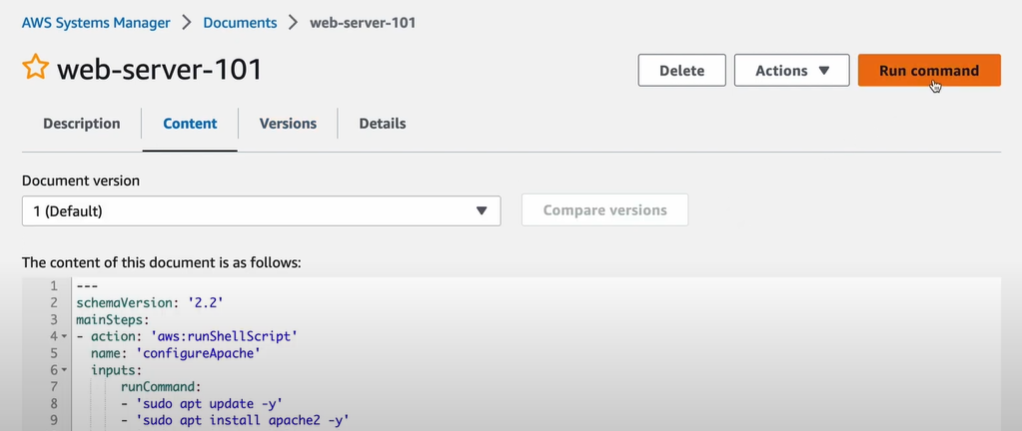1022x431 pixels.
Task: Switch to the Description tab
Action: click(x=81, y=123)
